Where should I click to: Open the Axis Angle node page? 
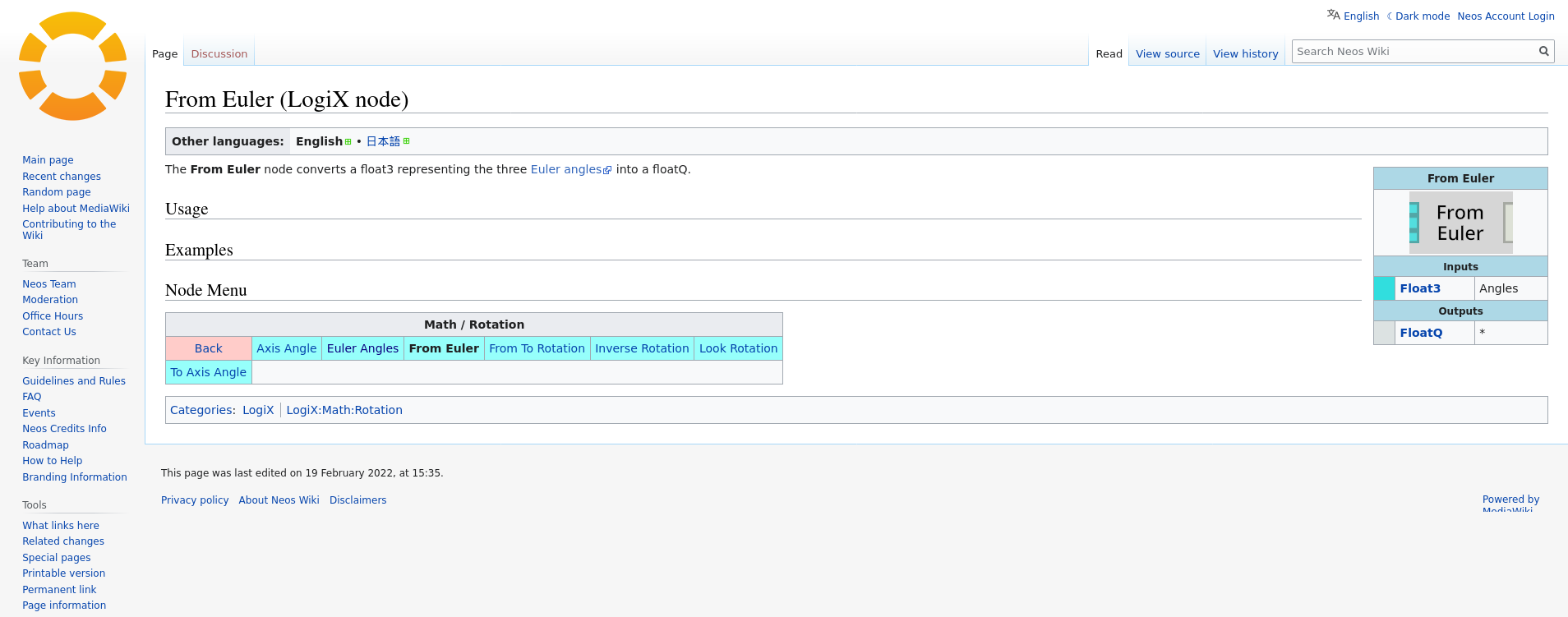(x=286, y=348)
